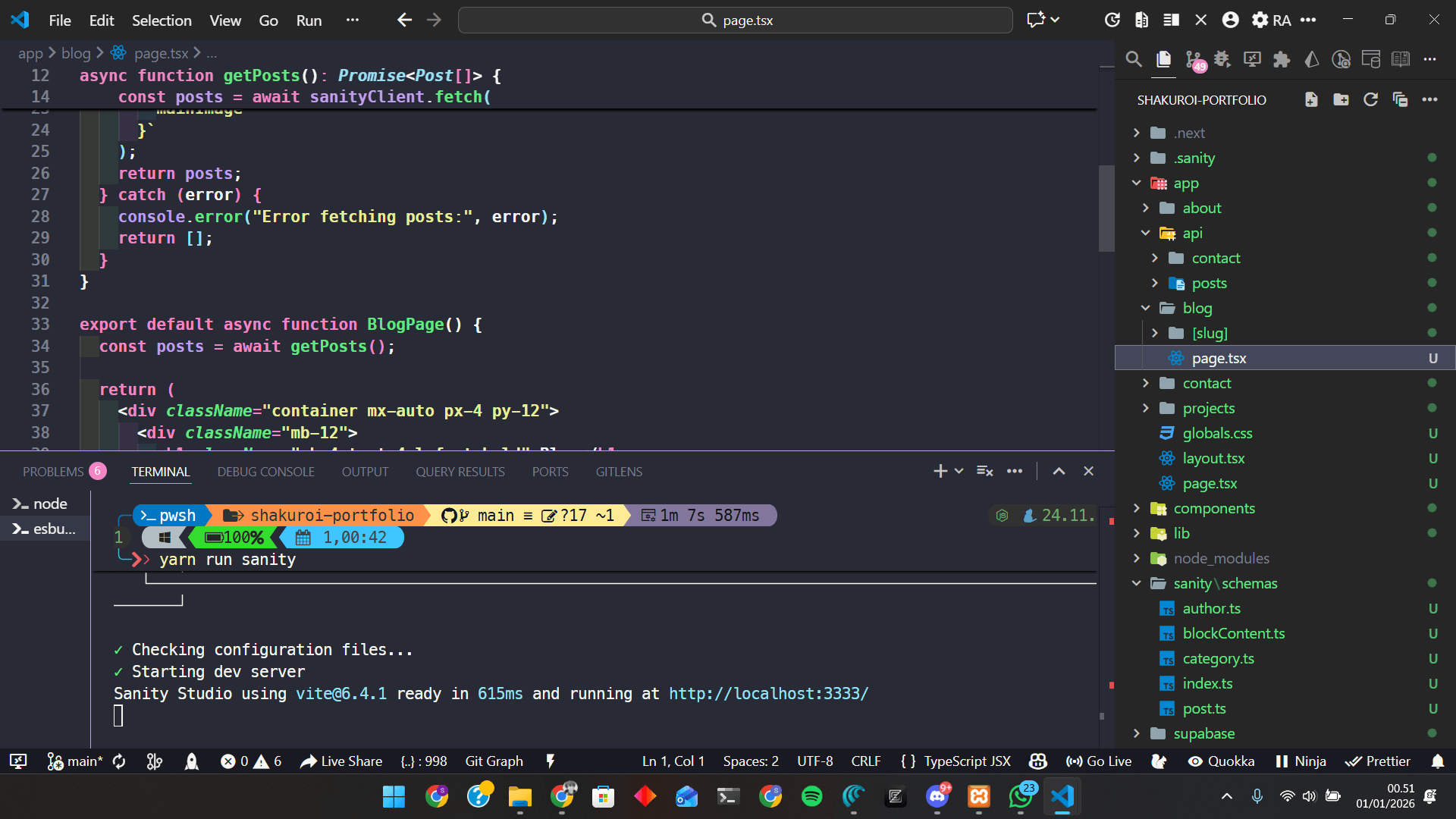Collapse all folders in explorer
The image size is (1456, 819).
click(1400, 100)
